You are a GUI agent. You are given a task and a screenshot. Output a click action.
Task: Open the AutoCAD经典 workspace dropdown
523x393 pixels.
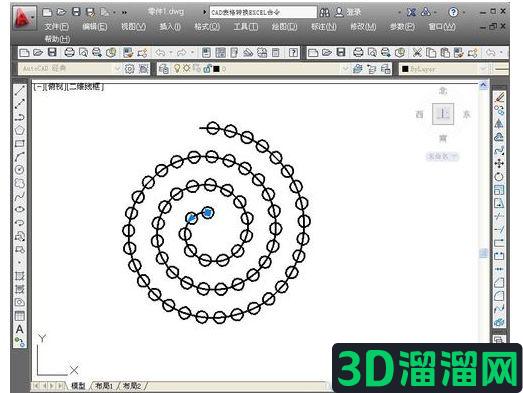coord(117,69)
